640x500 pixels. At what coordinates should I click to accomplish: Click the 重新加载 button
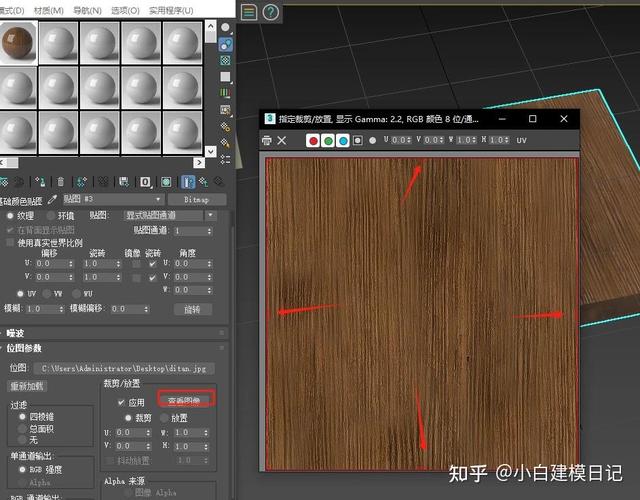(27, 386)
